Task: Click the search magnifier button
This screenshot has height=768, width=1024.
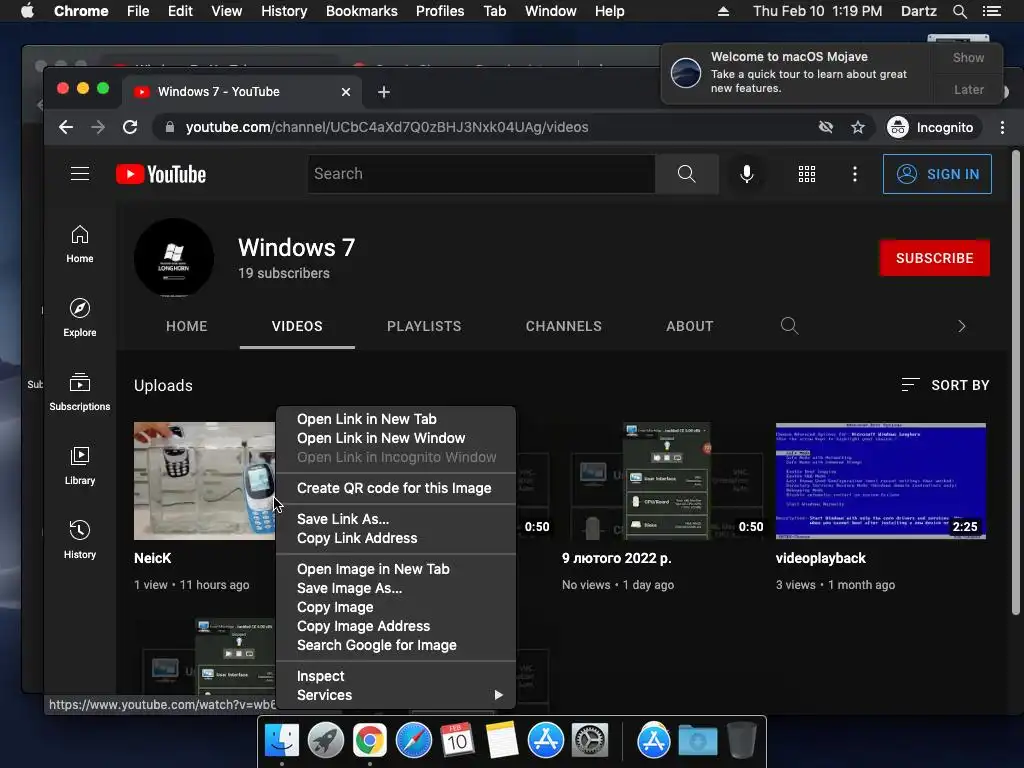Action: tap(686, 174)
